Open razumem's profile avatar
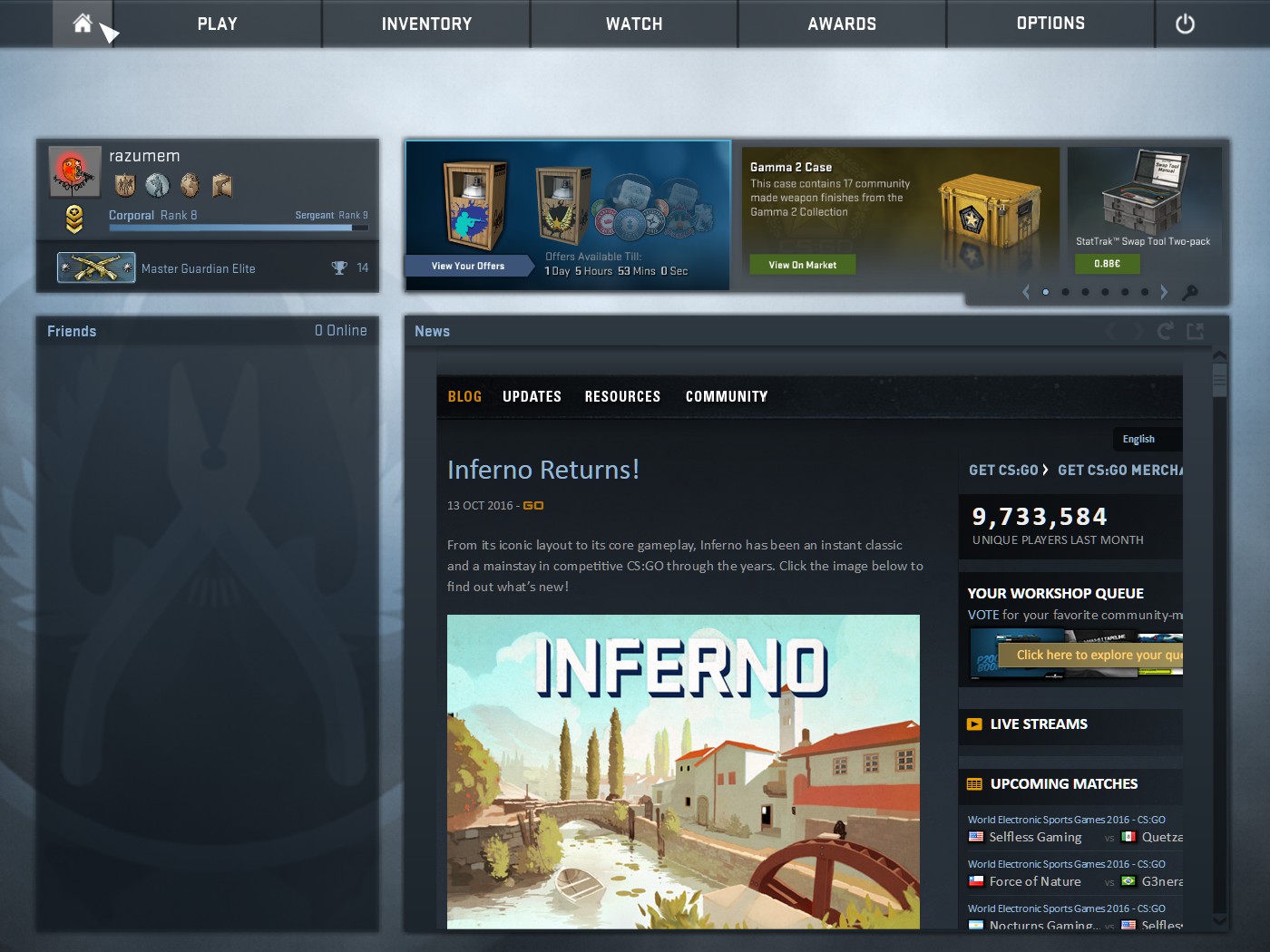Image resolution: width=1270 pixels, height=952 pixels. [73, 171]
